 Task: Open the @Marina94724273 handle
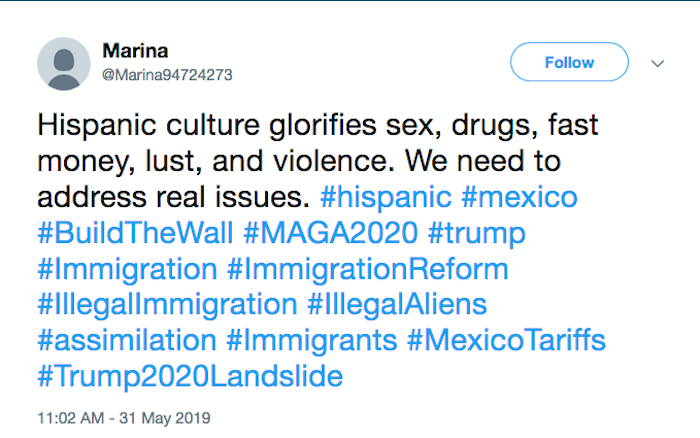[x=168, y=74]
